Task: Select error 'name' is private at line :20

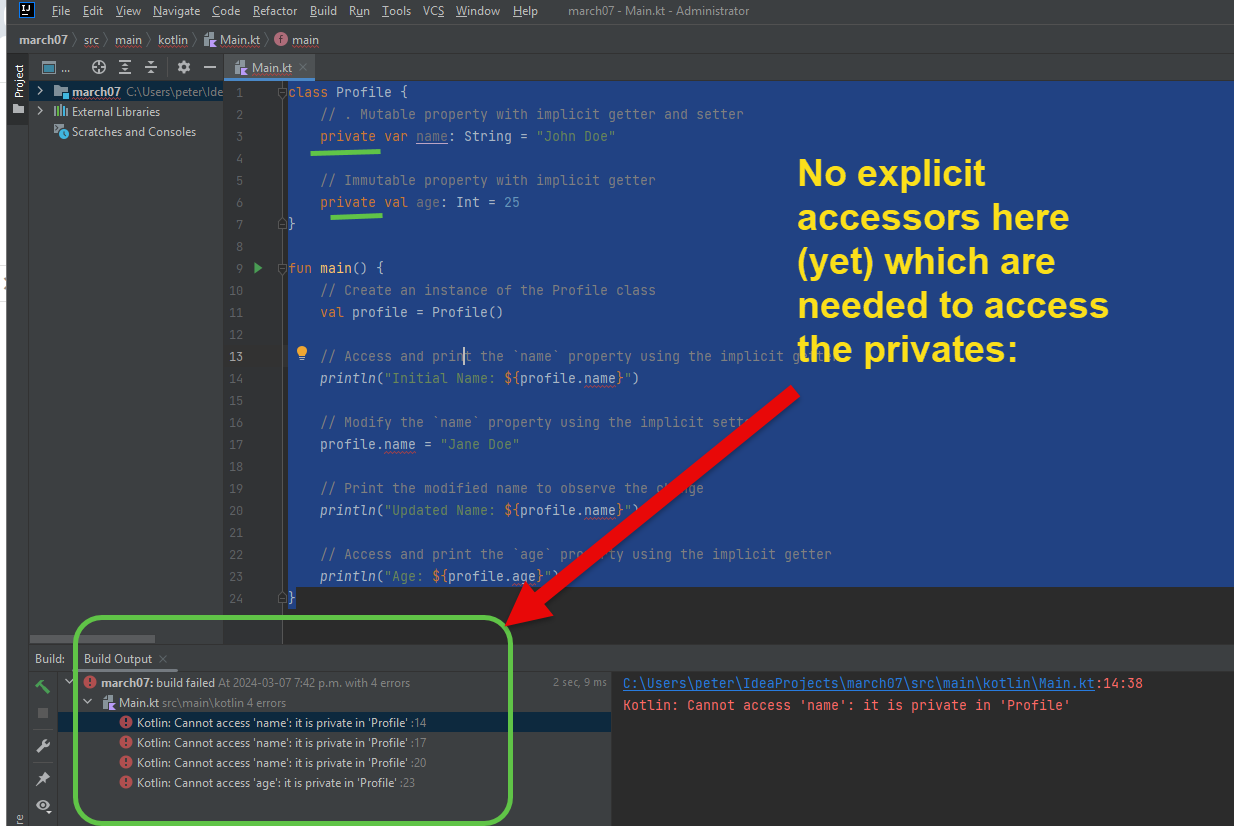Action: (333, 762)
